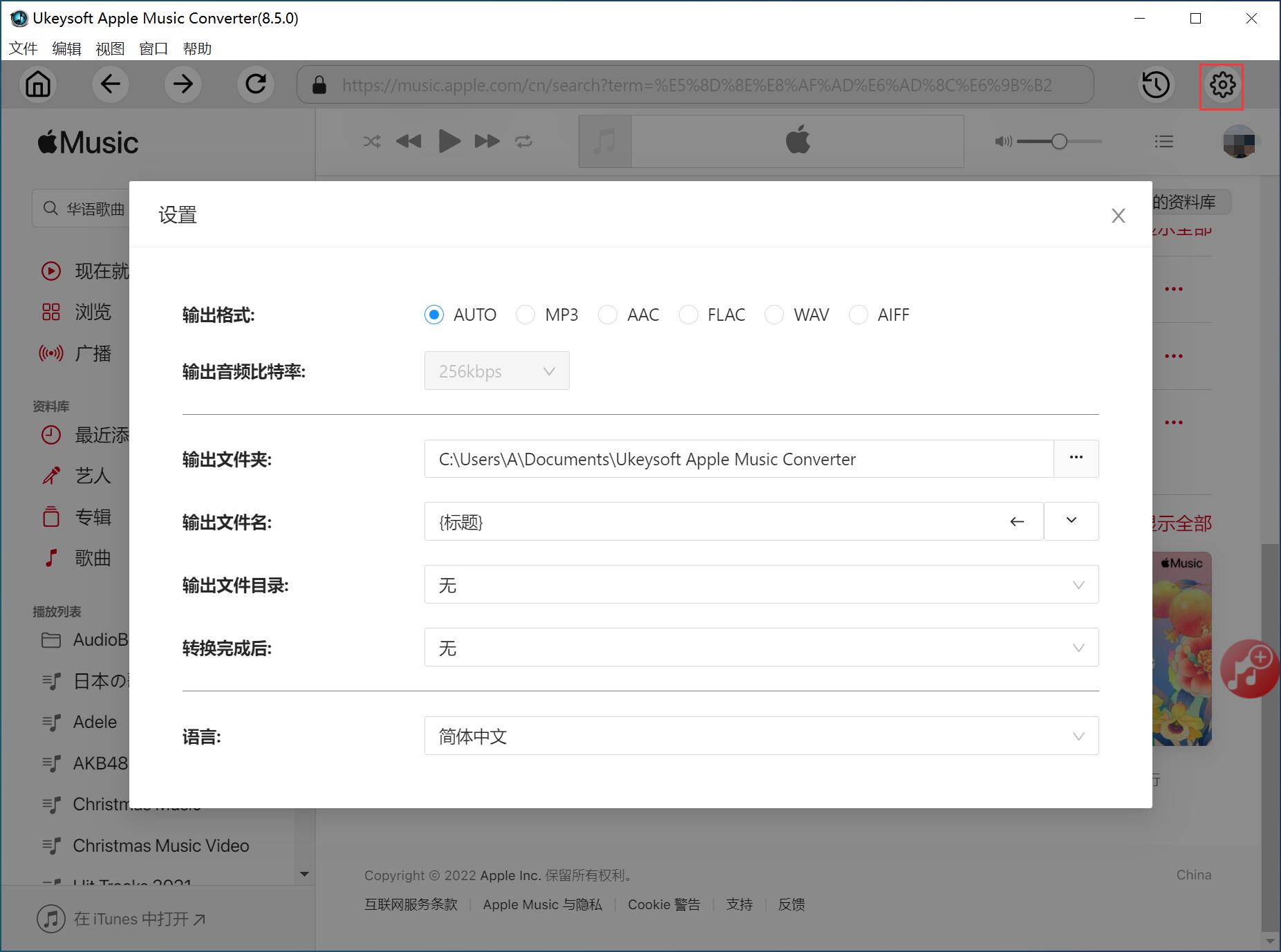Open Apple Music 与隐私 link
The width and height of the screenshot is (1281, 952).
click(543, 904)
